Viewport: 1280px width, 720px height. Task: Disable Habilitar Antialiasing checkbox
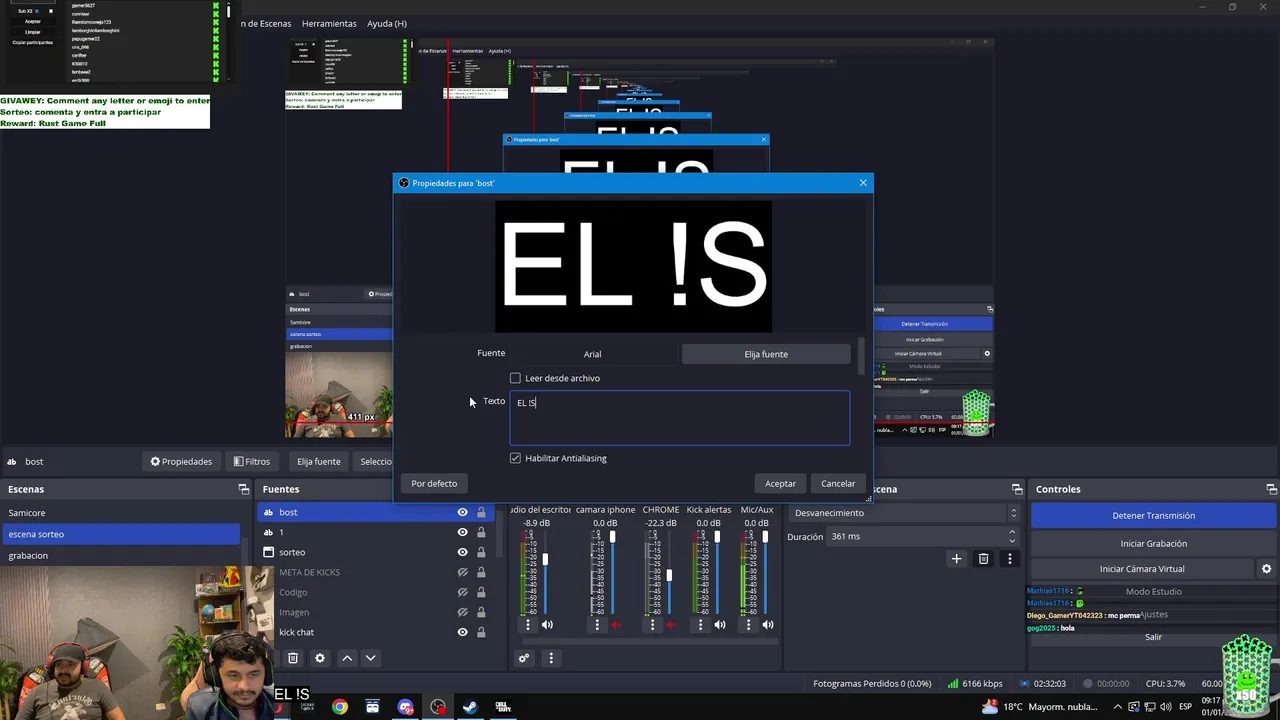tap(515, 458)
